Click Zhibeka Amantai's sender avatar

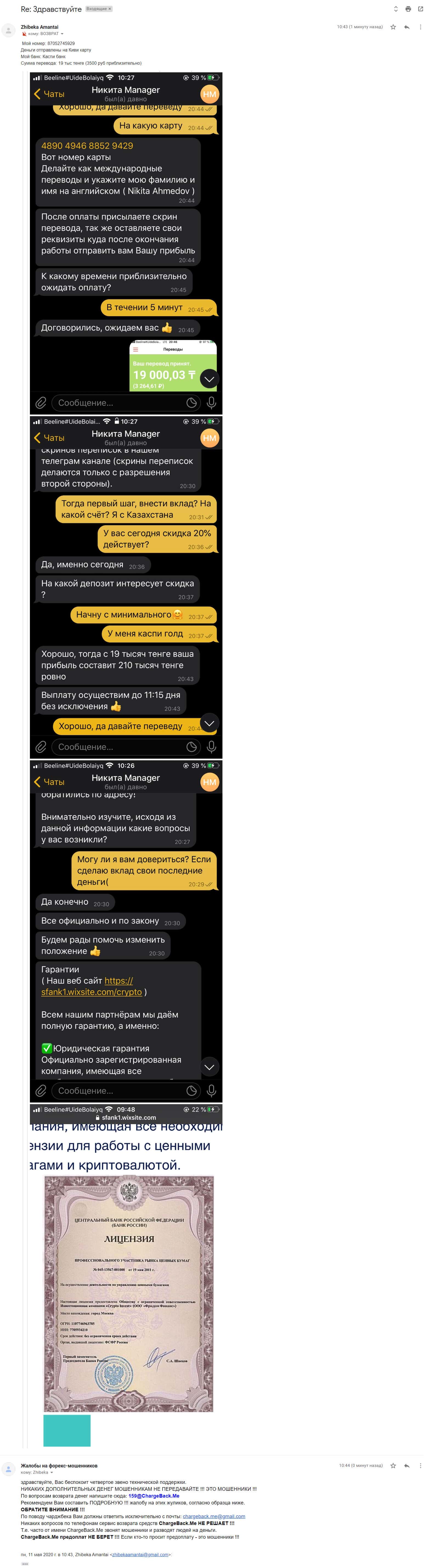pos(9,30)
